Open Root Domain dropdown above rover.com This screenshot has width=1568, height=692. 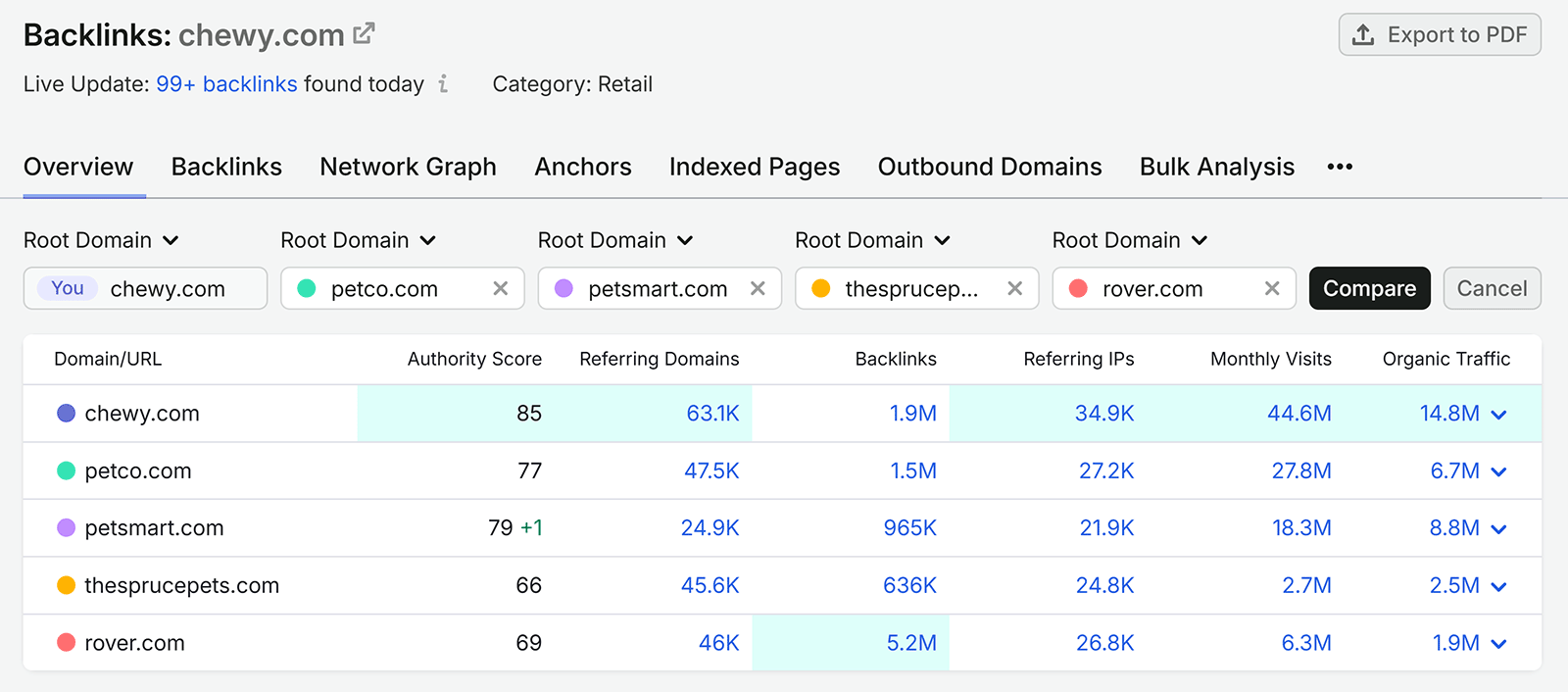click(1131, 240)
